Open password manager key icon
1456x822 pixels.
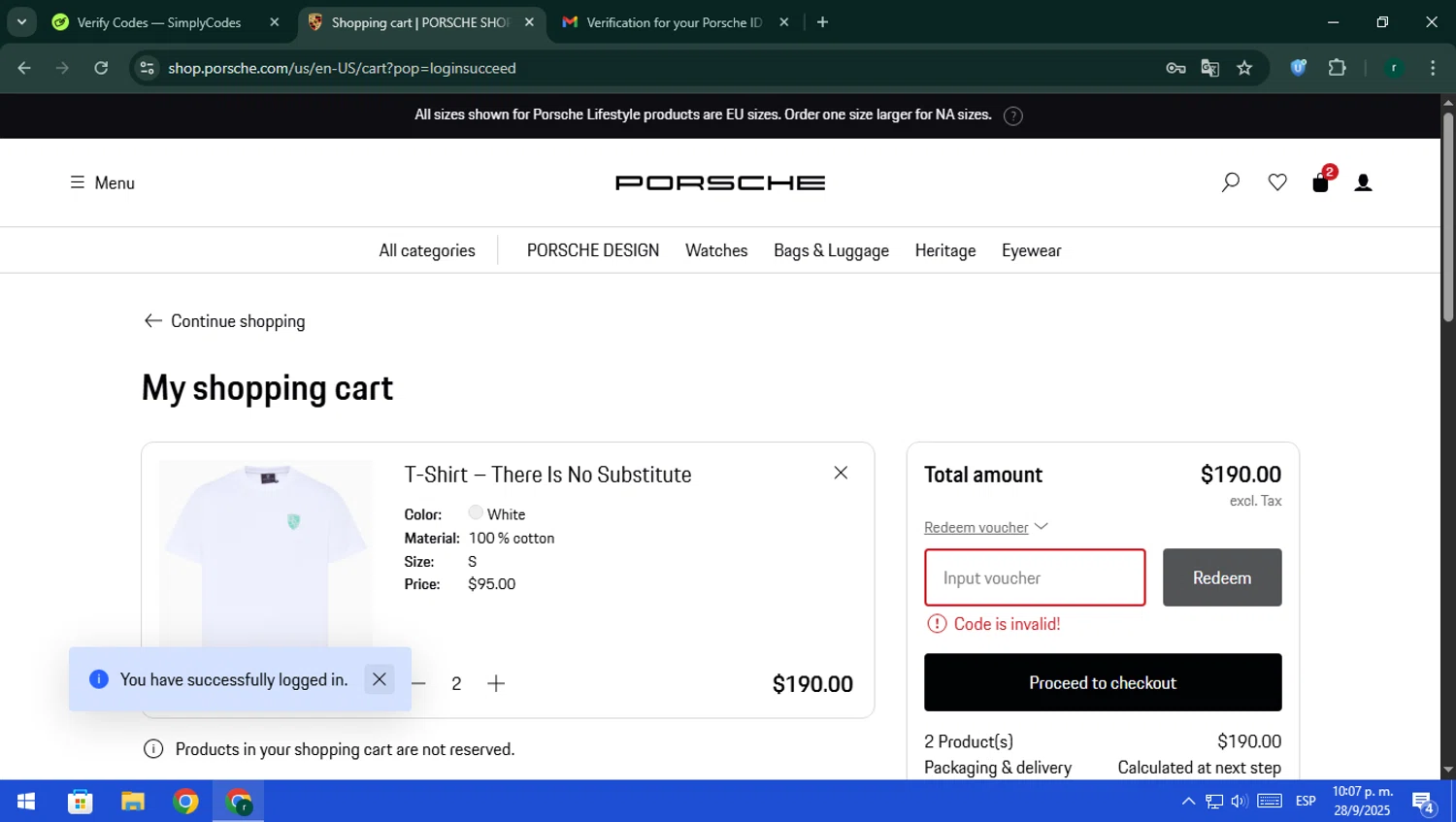click(1175, 68)
